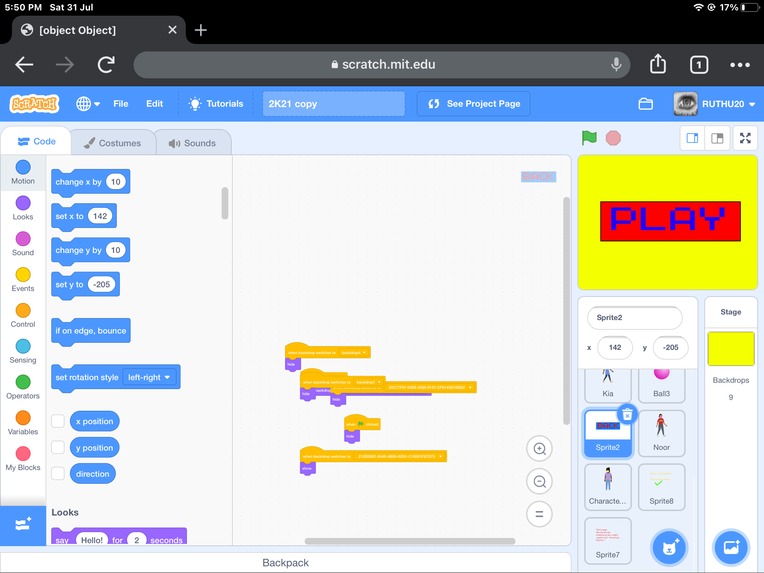
Task: Open the Sound blocks category
Action: pos(23,244)
